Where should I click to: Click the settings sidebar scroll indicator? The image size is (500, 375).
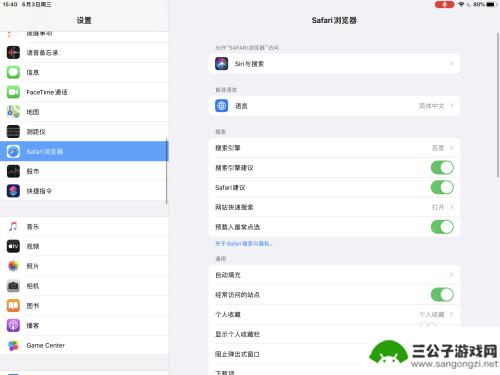pos(166,171)
